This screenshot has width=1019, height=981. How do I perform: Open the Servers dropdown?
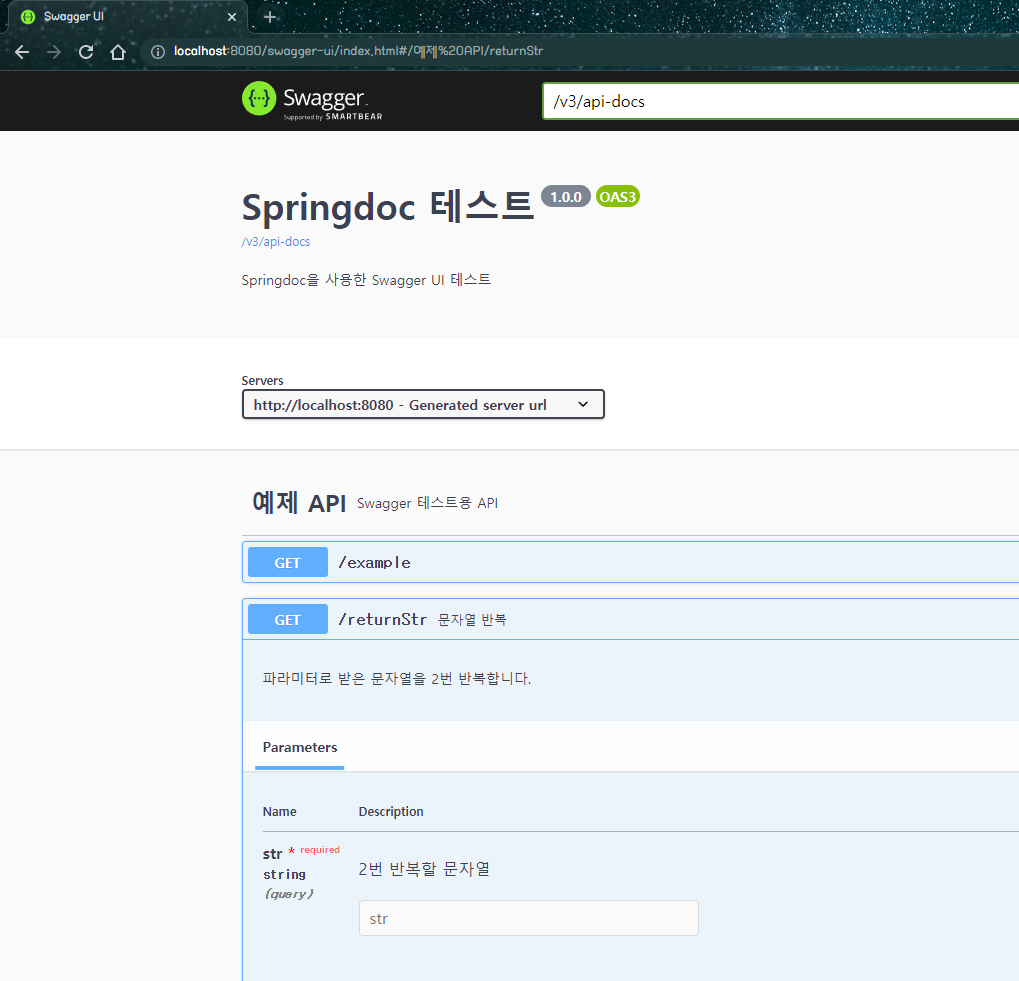(x=423, y=405)
